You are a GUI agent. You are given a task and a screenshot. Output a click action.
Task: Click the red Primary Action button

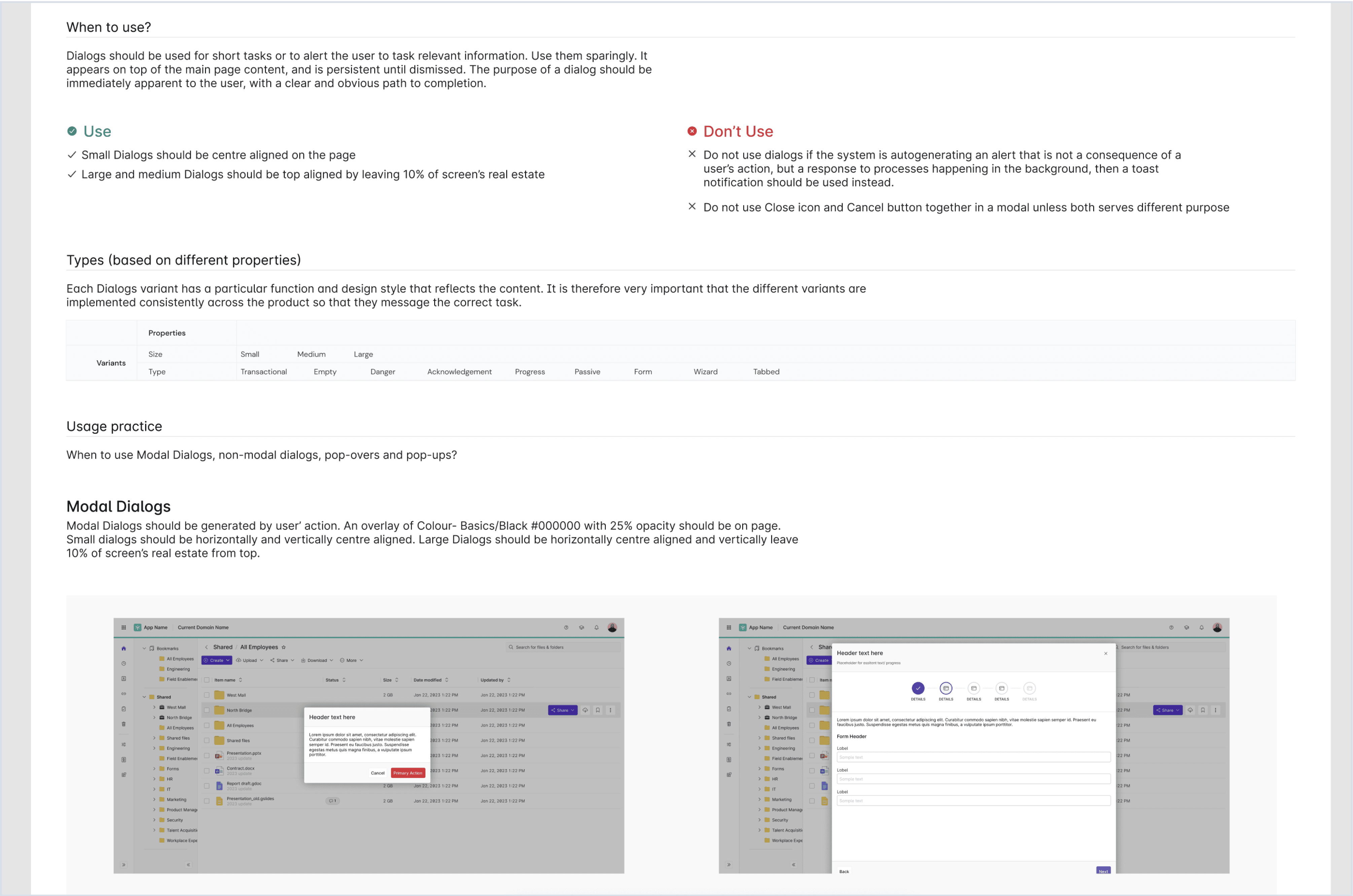point(408,773)
